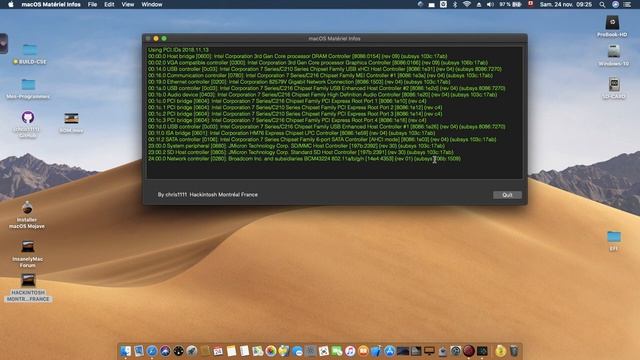Open the Apple menu
This screenshot has height=360, width=640.
11,4
